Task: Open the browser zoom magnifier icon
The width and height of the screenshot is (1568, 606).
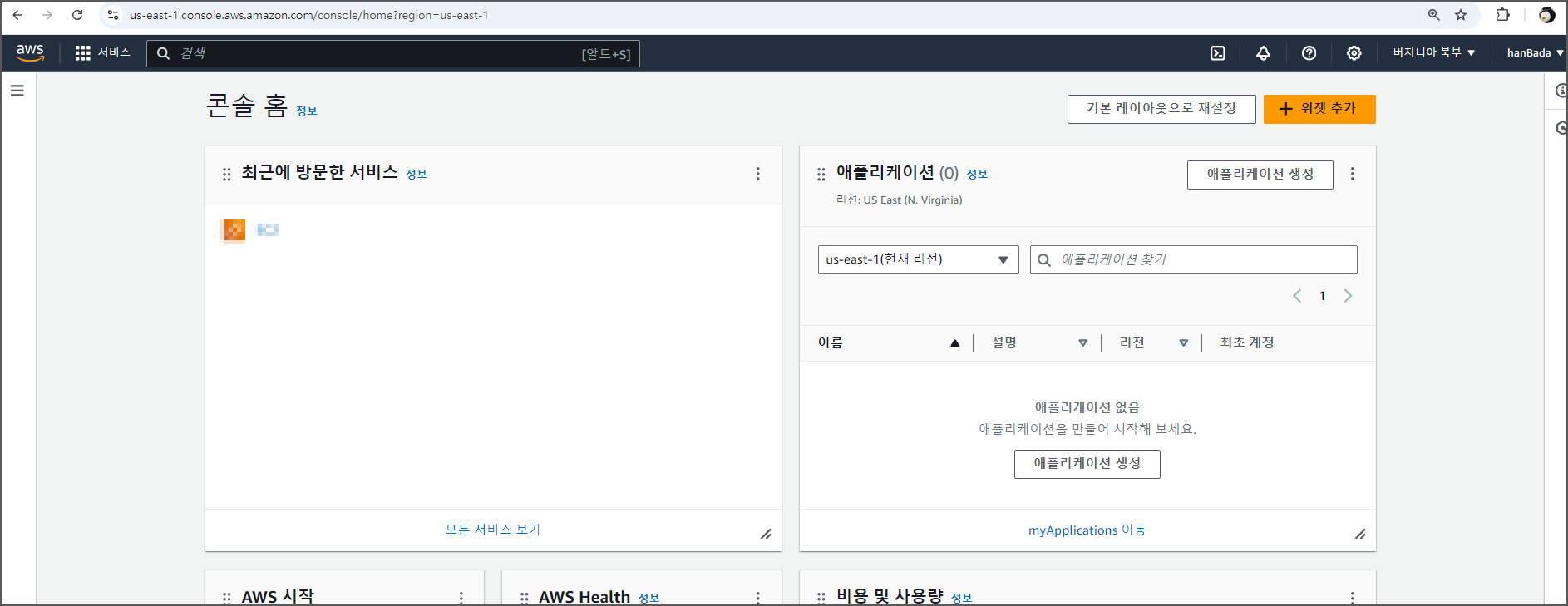Action: tap(1434, 15)
